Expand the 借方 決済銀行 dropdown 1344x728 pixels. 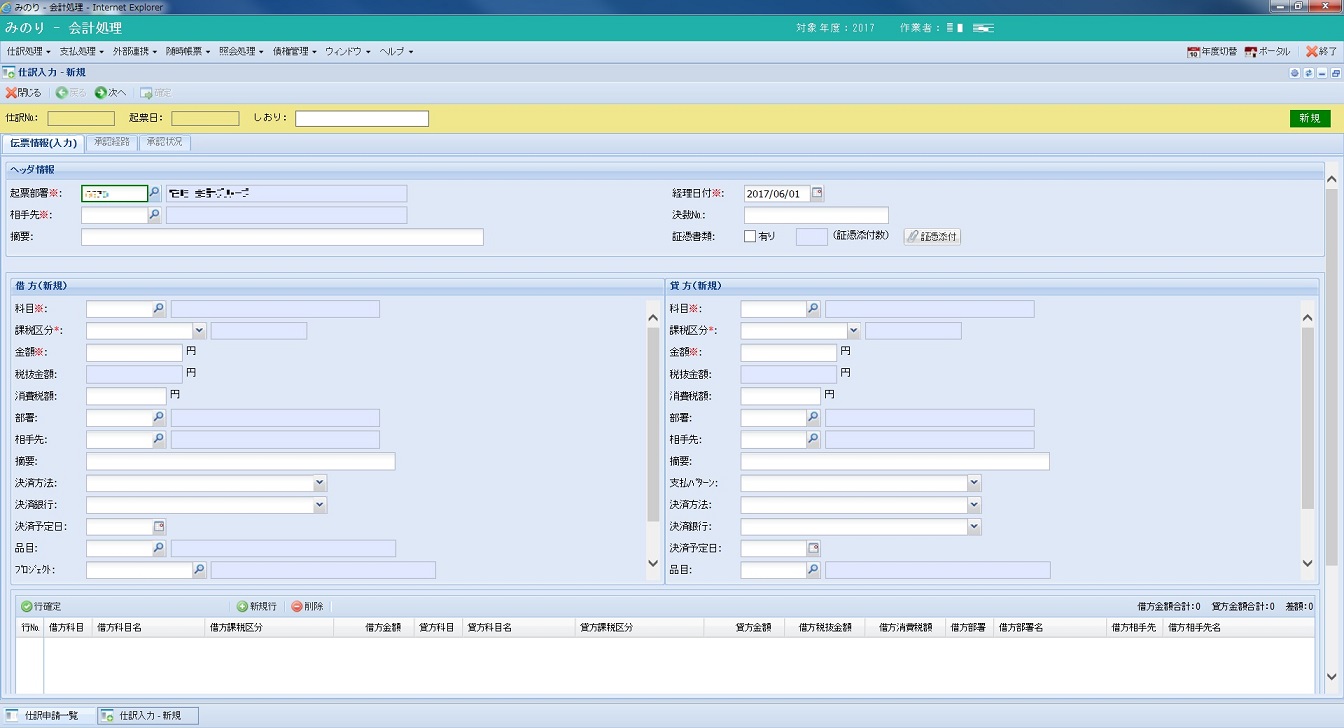click(320, 505)
